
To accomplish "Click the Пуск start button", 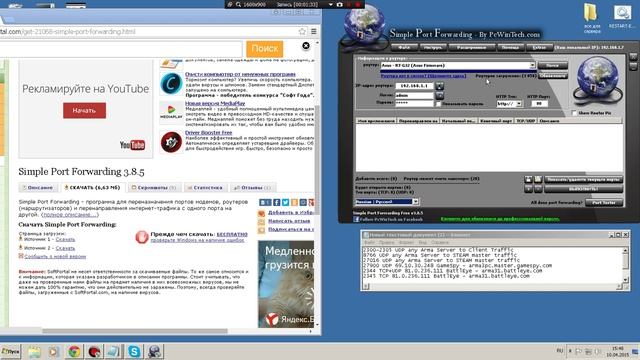I will click(x=10, y=351).
